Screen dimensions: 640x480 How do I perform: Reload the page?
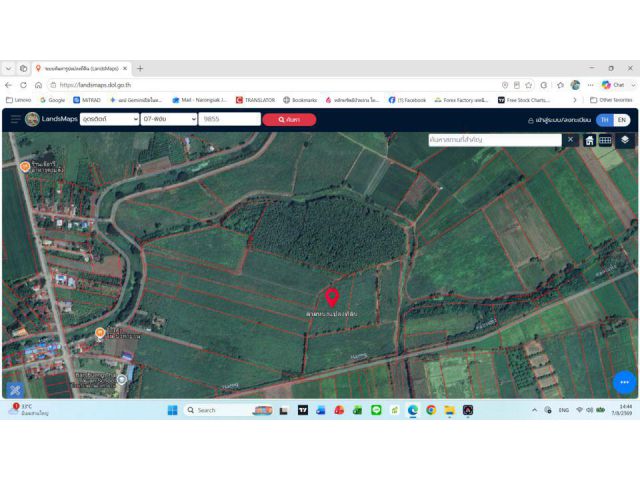pyautogui.click(x=23, y=85)
